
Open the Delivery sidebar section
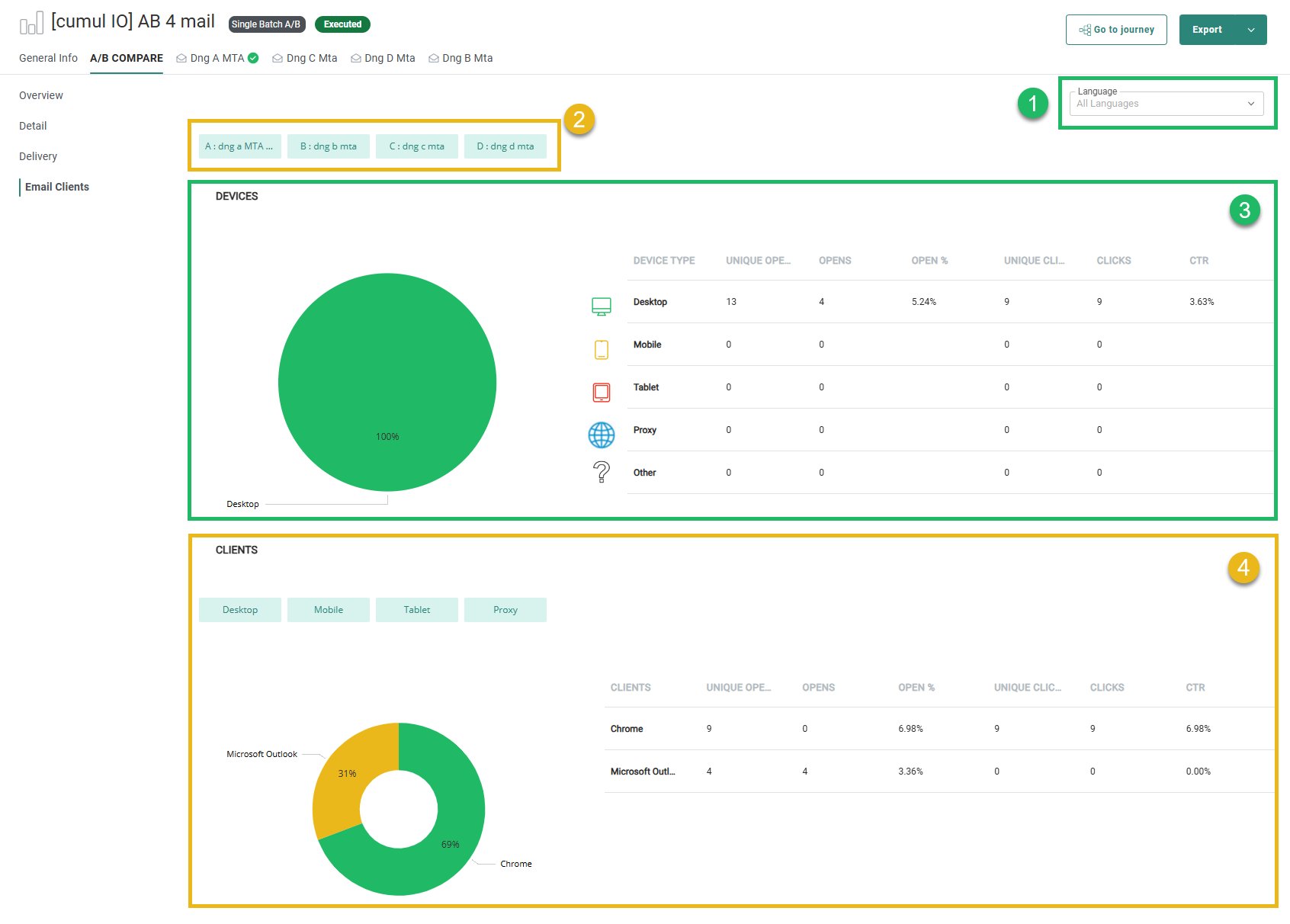[38, 156]
